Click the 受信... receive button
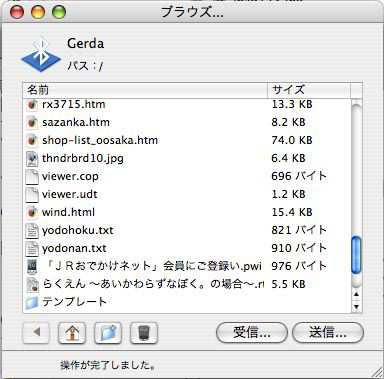This screenshot has height=379, width=384. [252, 332]
